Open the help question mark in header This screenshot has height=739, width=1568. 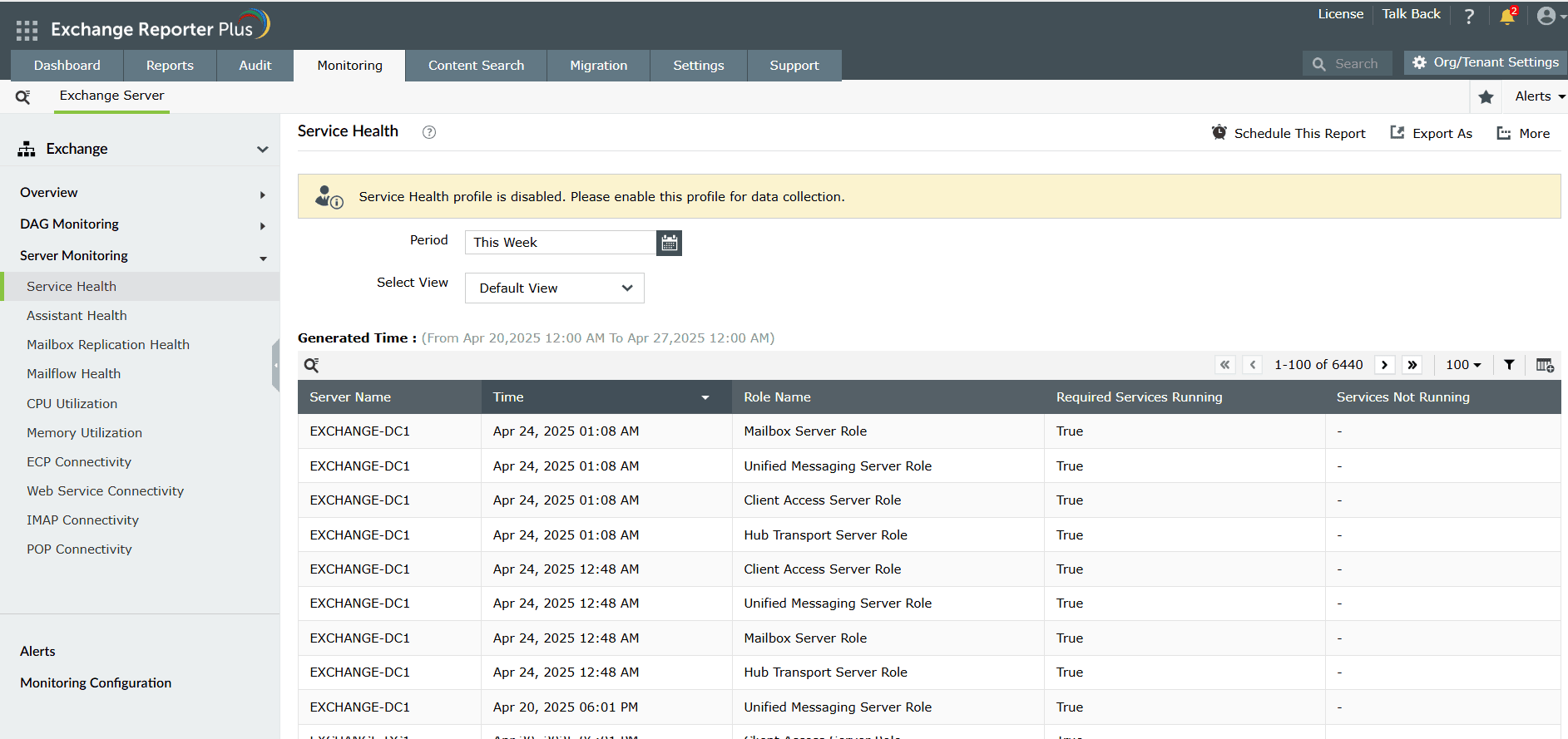tap(1470, 16)
